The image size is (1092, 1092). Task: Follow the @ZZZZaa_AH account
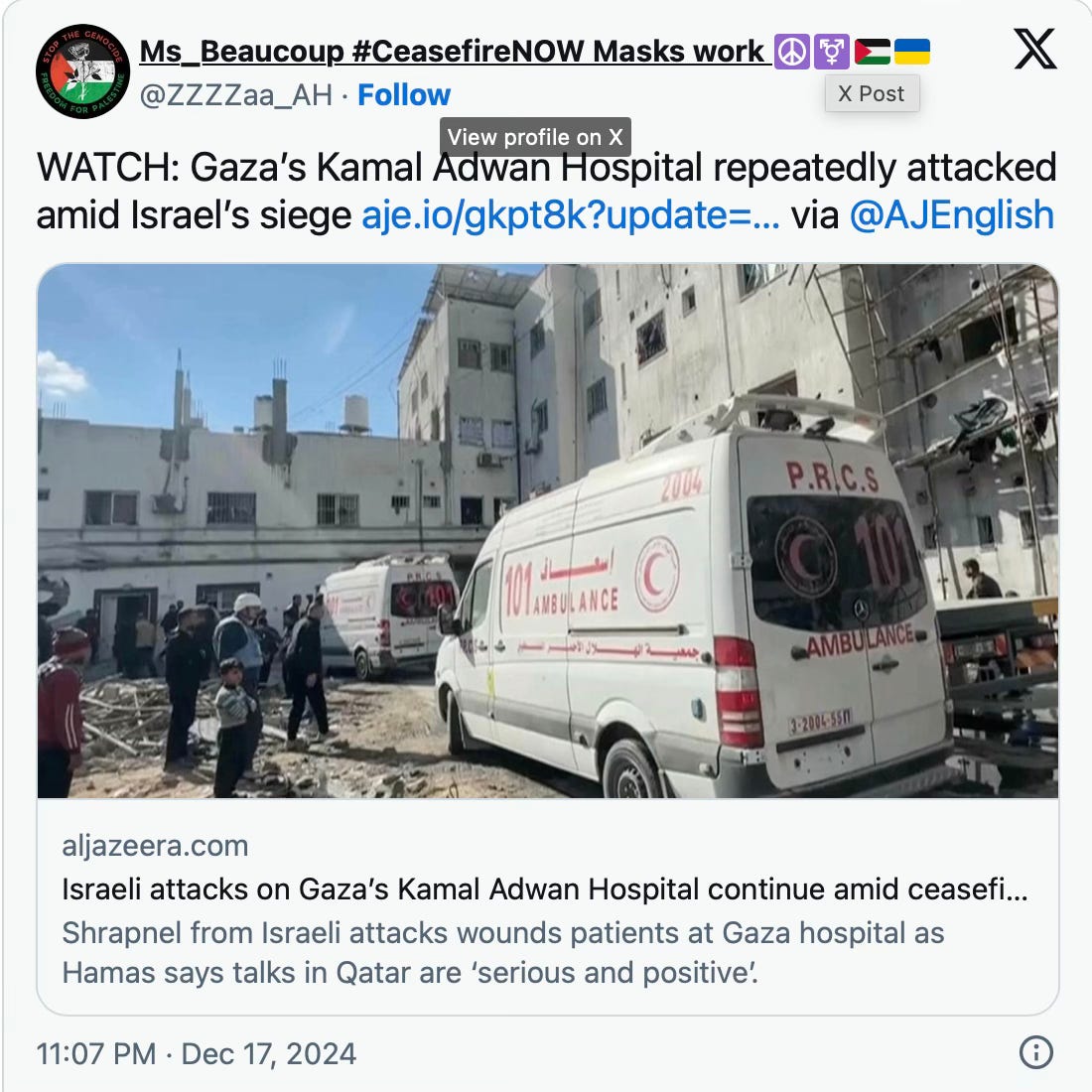pyautogui.click(x=404, y=94)
